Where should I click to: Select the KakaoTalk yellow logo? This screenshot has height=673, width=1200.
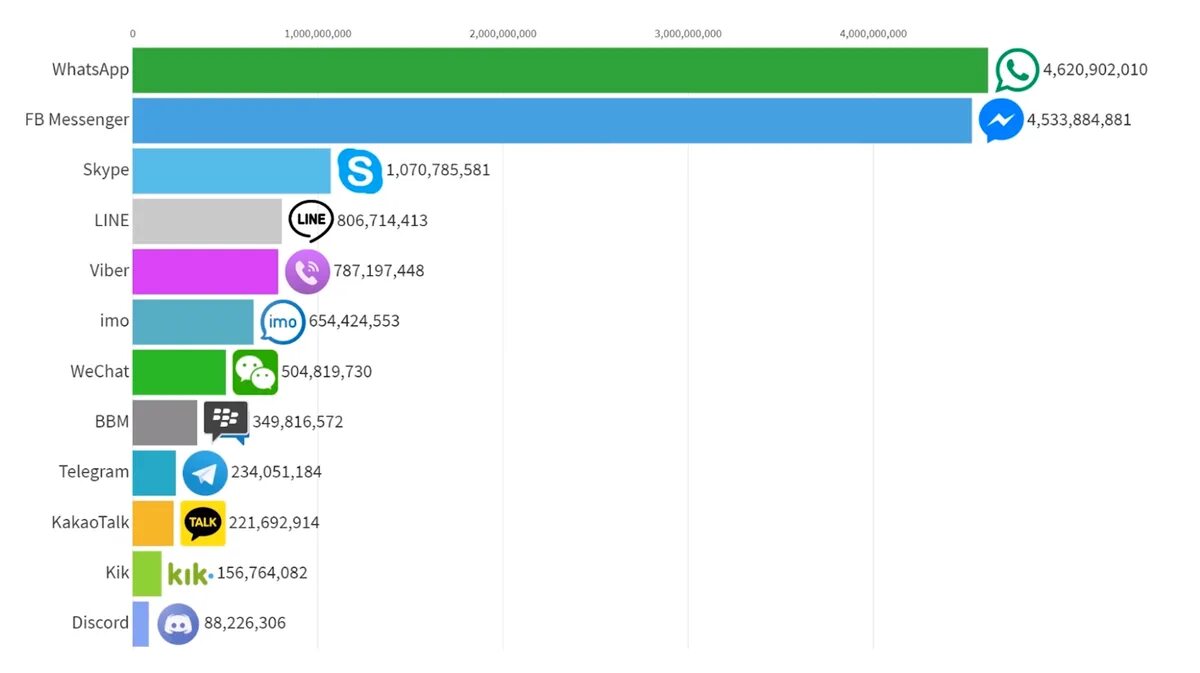pyautogui.click(x=203, y=522)
